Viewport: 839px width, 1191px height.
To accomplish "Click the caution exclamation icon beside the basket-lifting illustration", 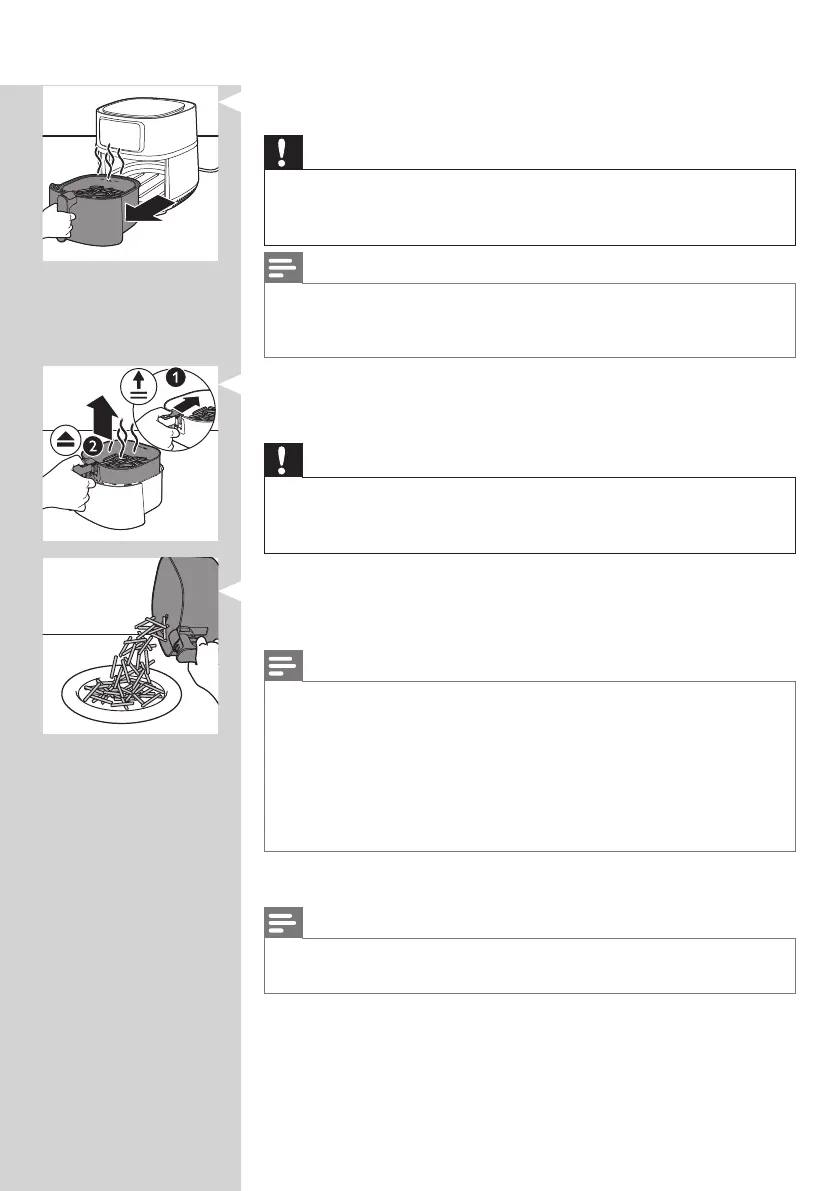I will pyautogui.click(x=283, y=460).
